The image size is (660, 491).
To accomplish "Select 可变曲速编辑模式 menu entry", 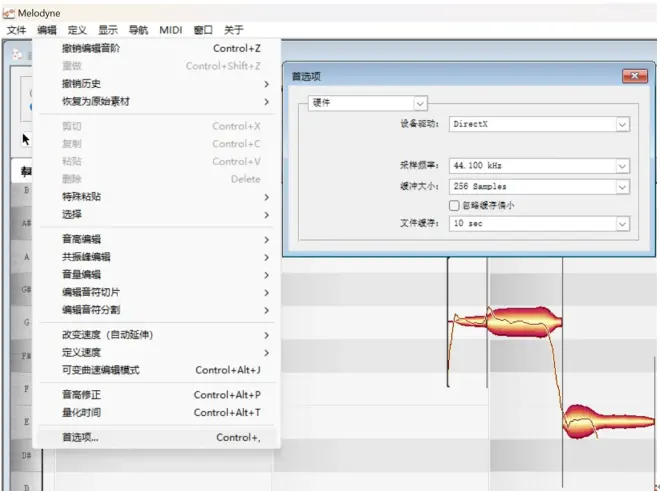I will 157,370.
